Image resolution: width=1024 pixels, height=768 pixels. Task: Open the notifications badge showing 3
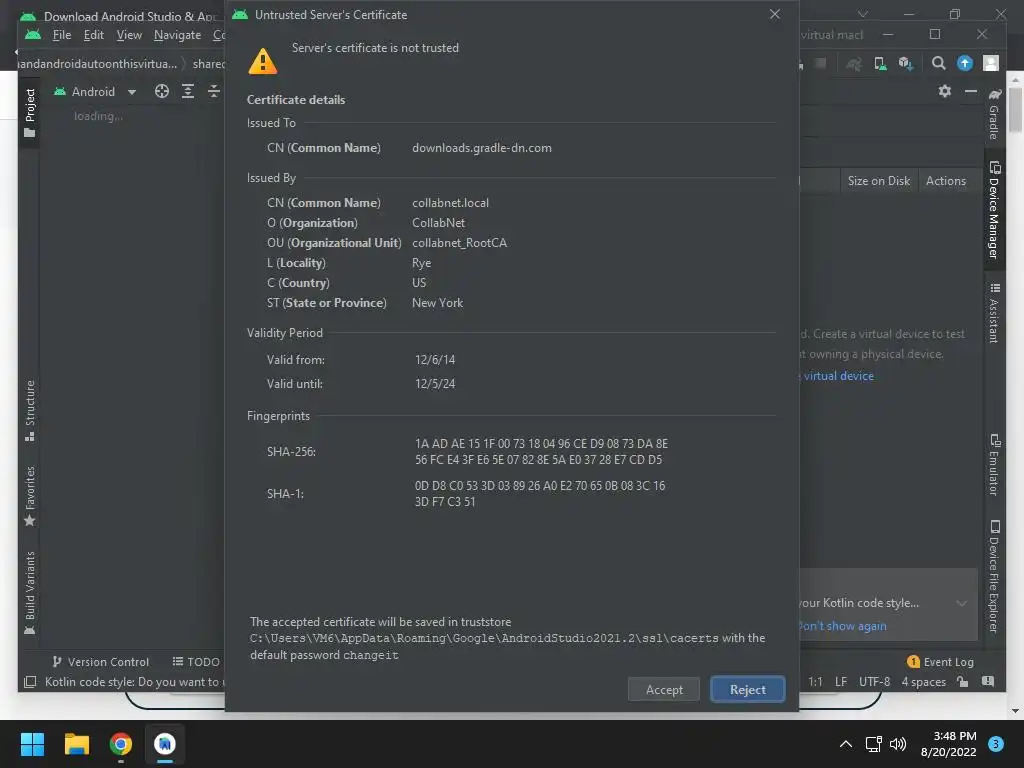[995, 744]
